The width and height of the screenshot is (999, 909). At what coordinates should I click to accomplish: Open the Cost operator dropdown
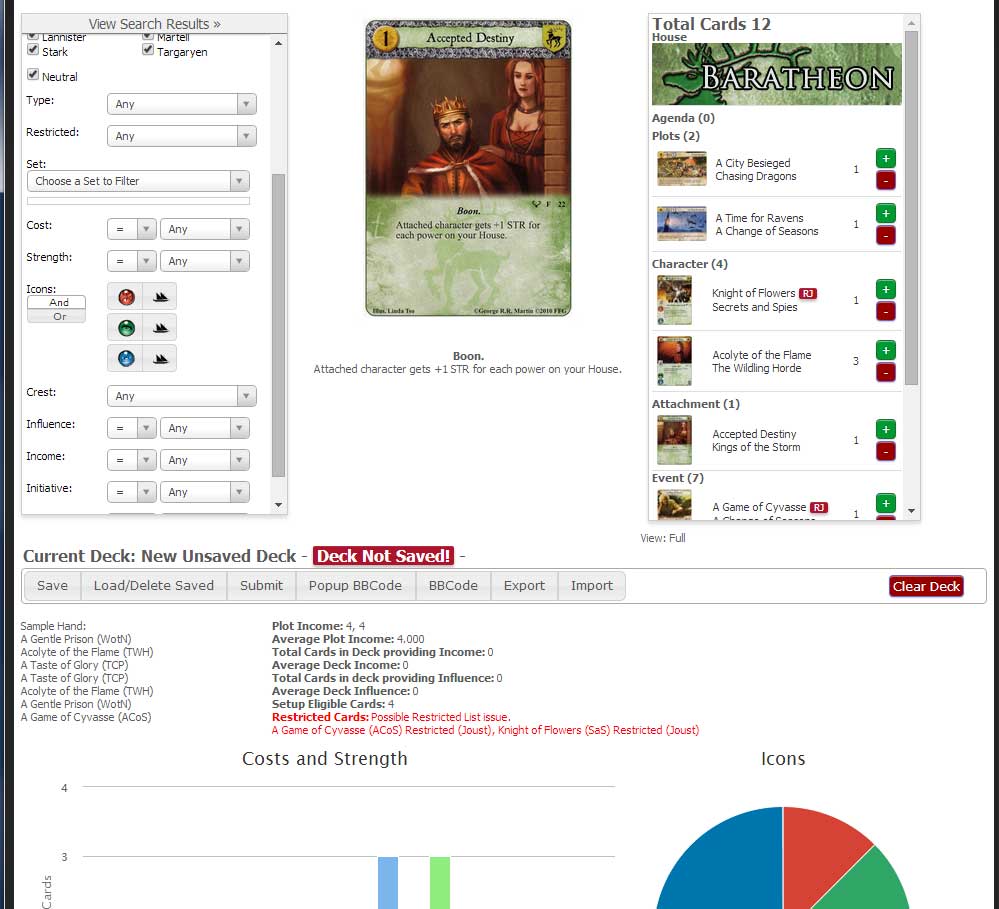point(132,229)
